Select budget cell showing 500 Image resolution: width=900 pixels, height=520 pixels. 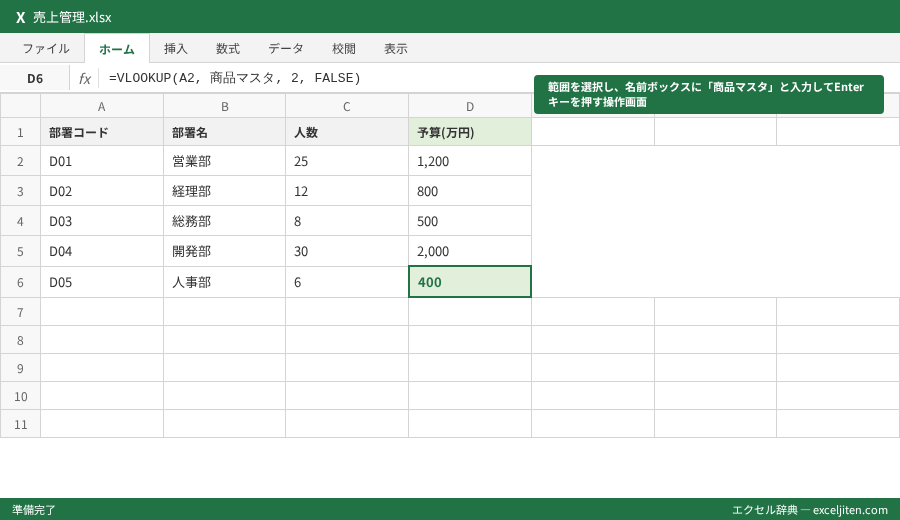[x=470, y=220]
